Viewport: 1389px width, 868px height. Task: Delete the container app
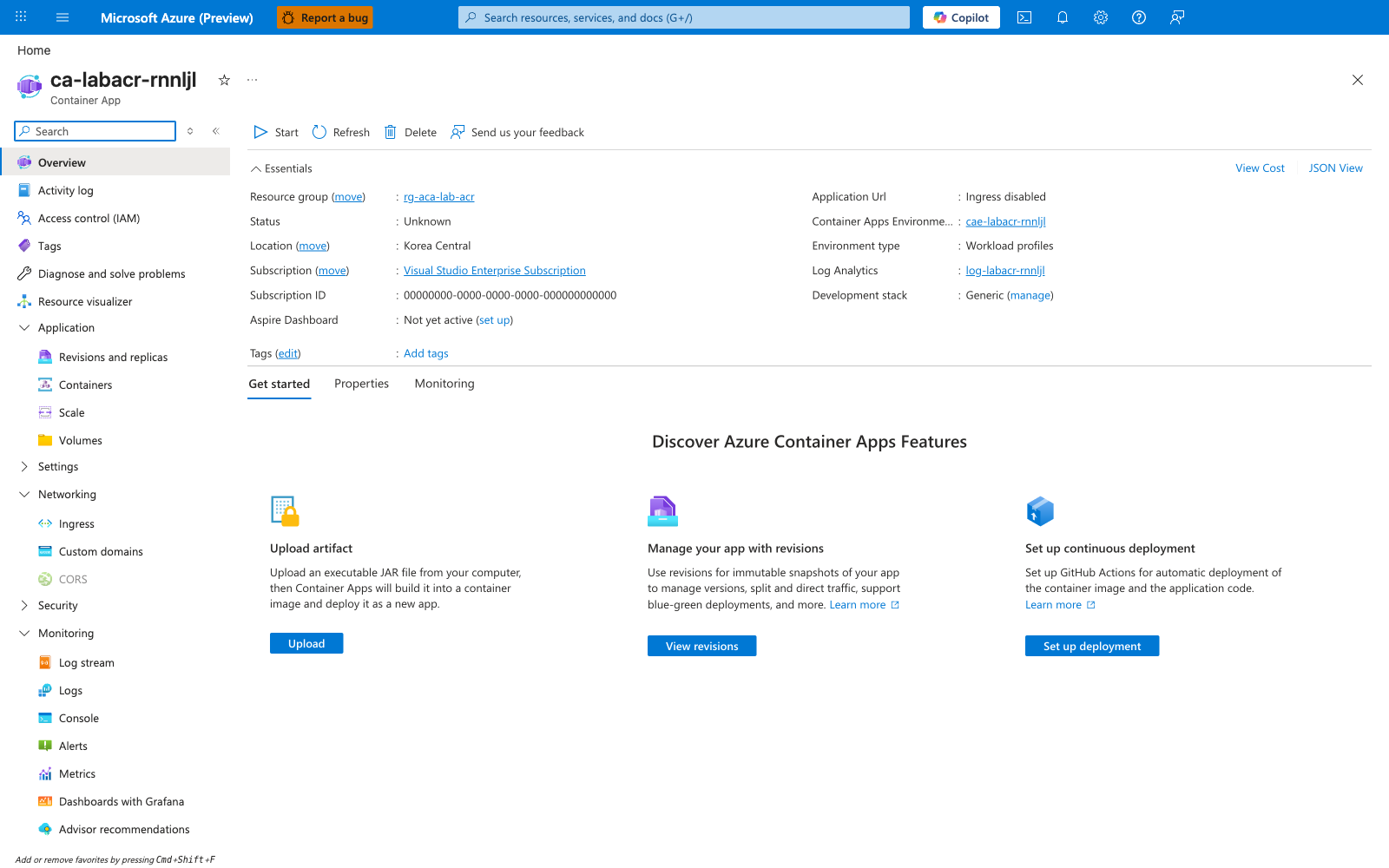point(410,132)
